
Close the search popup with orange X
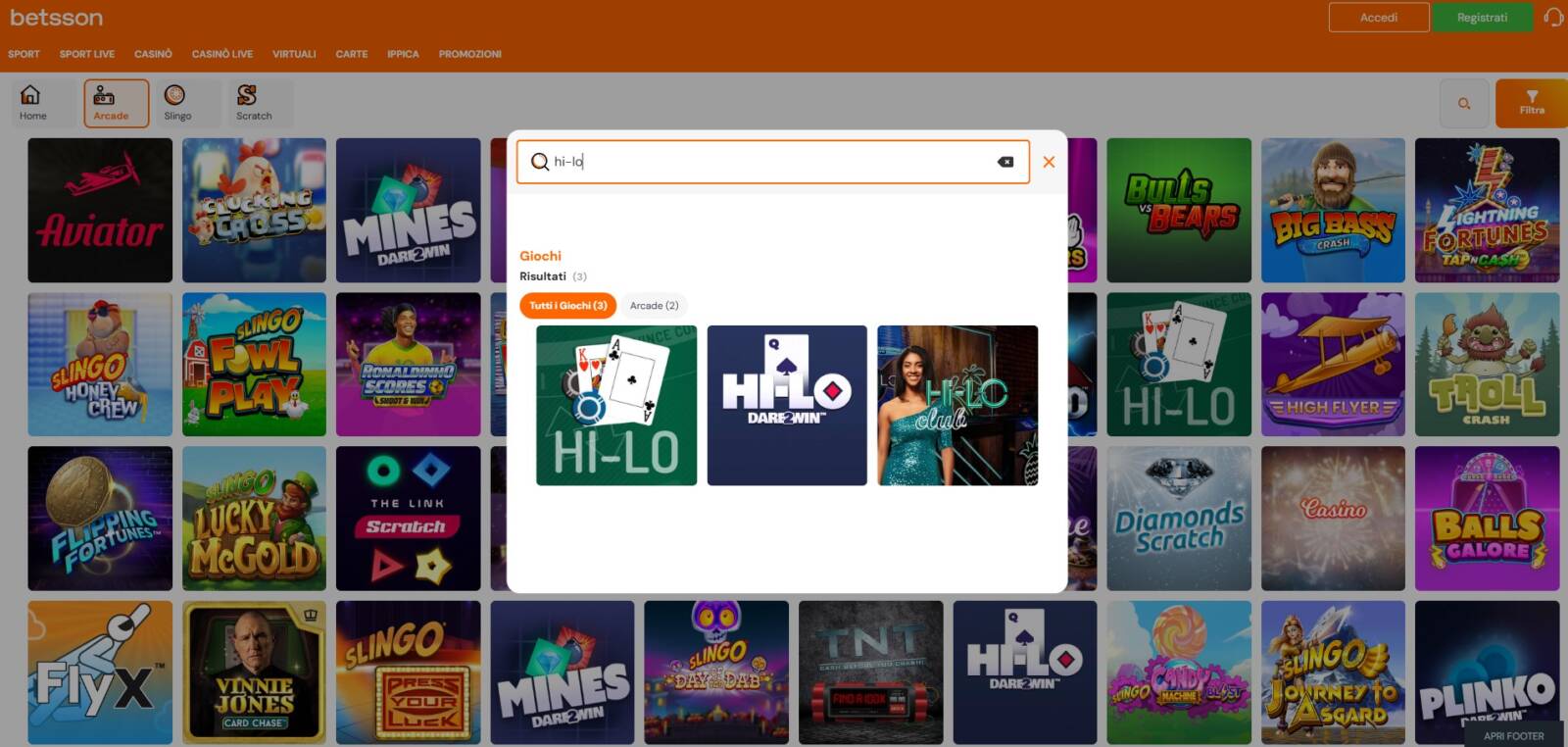[x=1049, y=162]
